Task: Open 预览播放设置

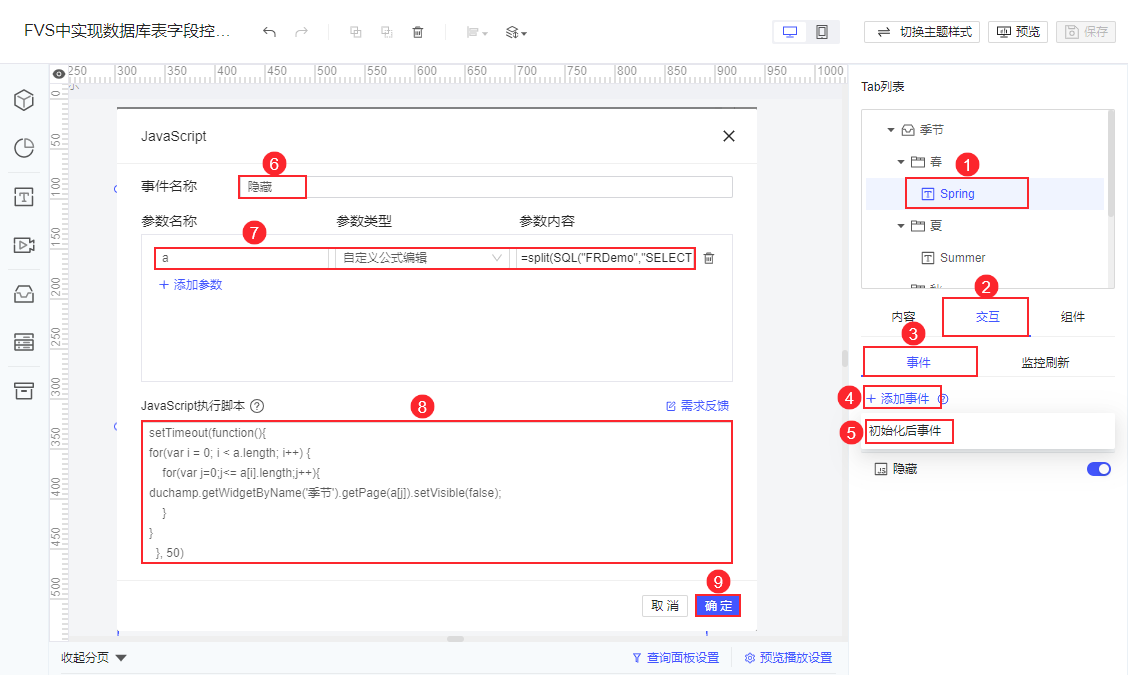Action: 788,658
